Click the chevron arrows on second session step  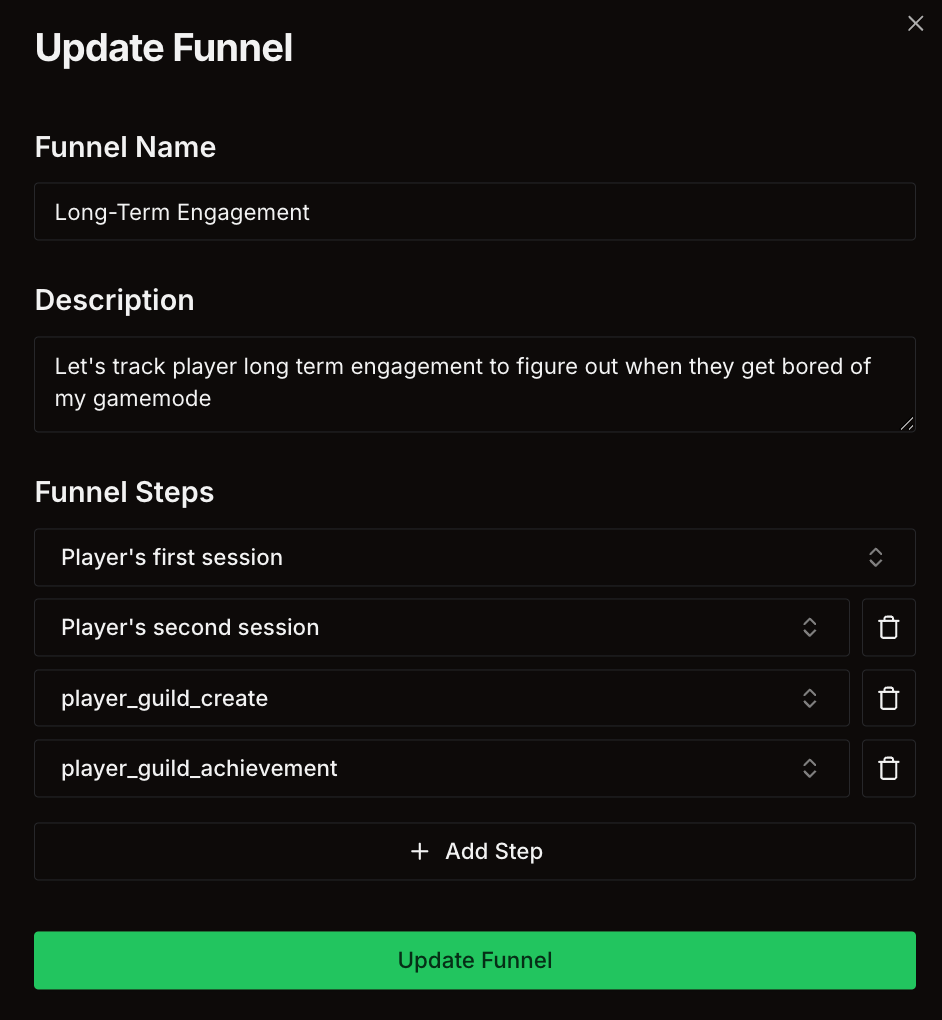pyautogui.click(x=810, y=628)
